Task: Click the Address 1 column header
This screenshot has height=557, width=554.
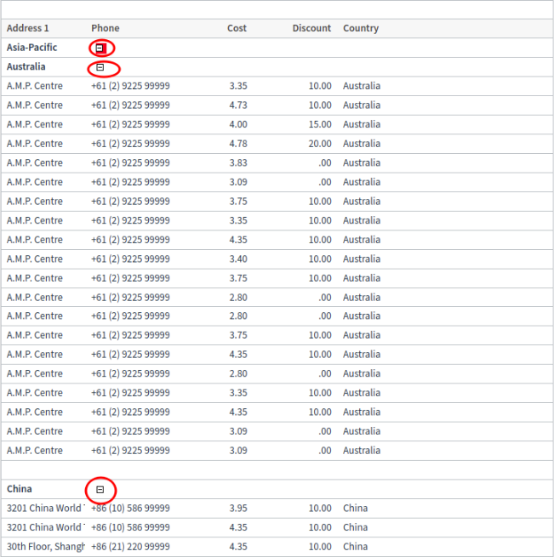Action: [x=28, y=28]
